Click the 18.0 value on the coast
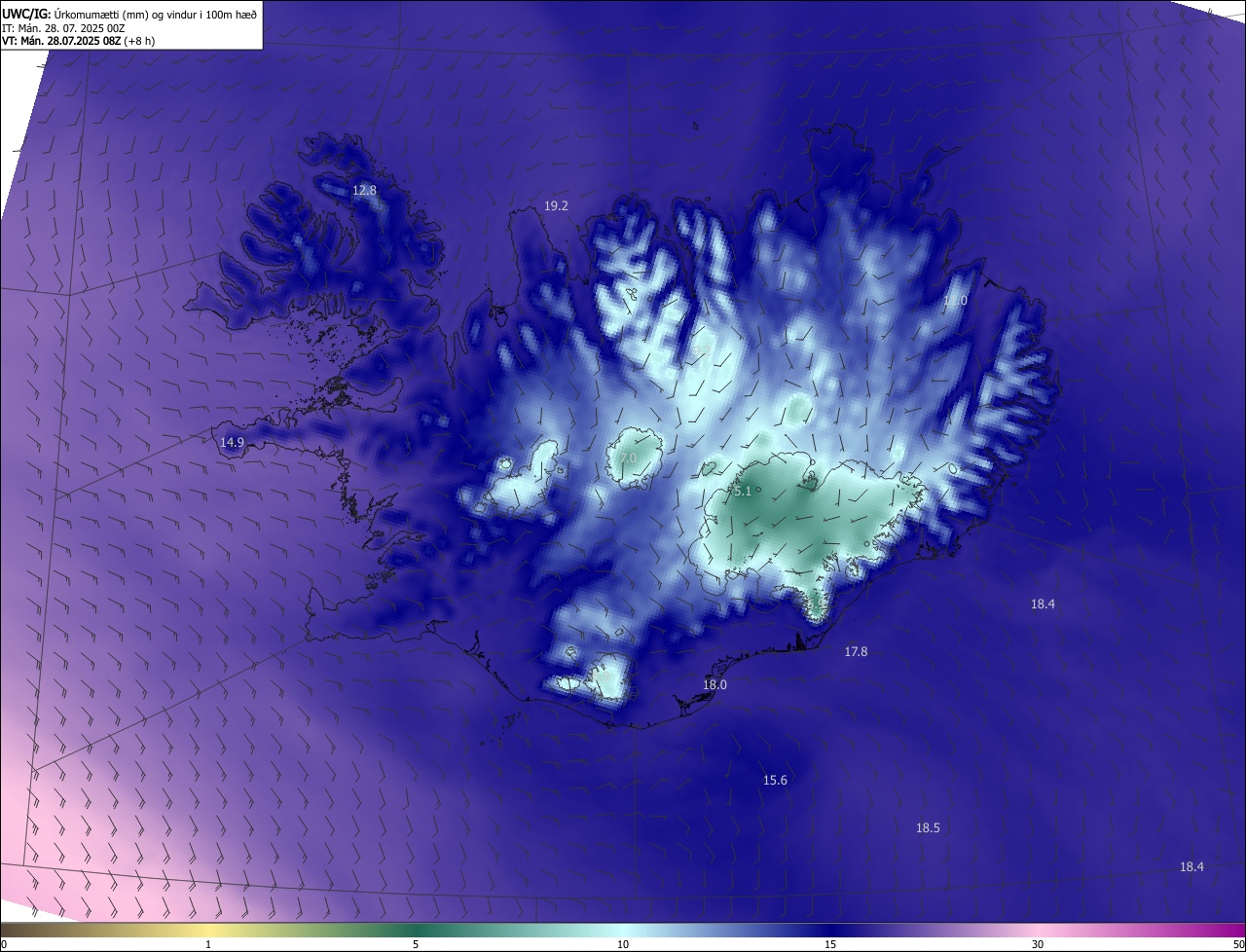Screen dimensions: 1246x952 click(715, 684)
